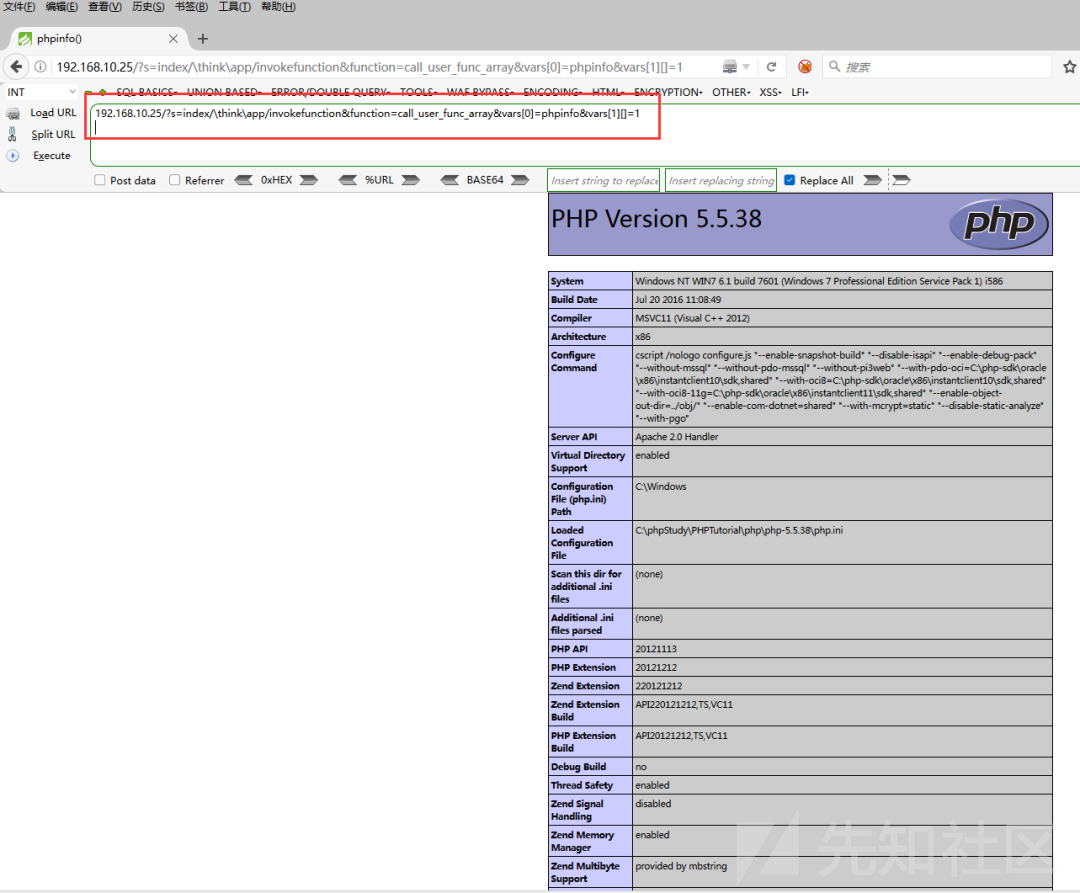Click the HackBar URL text area

tap(585, 136)
